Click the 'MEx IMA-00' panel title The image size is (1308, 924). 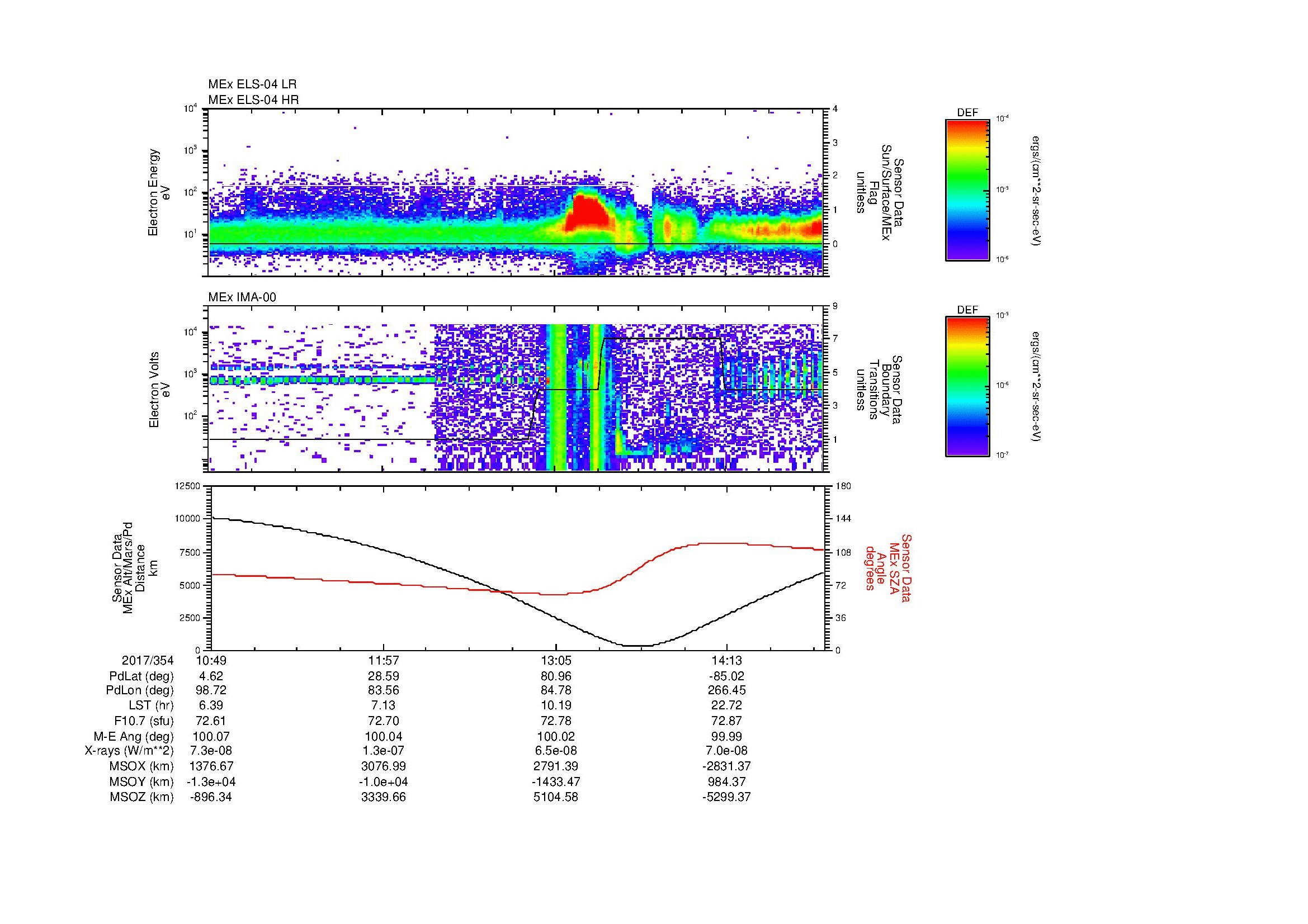242,297
